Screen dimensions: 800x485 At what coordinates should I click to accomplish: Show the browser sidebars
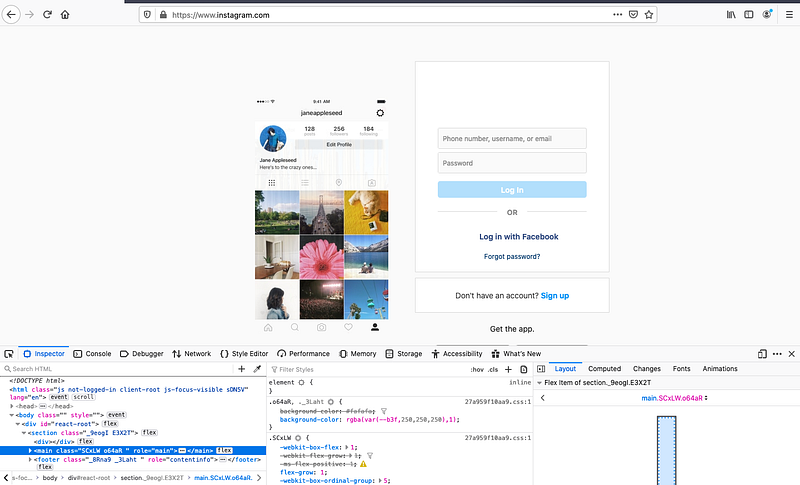pos(748,15)
